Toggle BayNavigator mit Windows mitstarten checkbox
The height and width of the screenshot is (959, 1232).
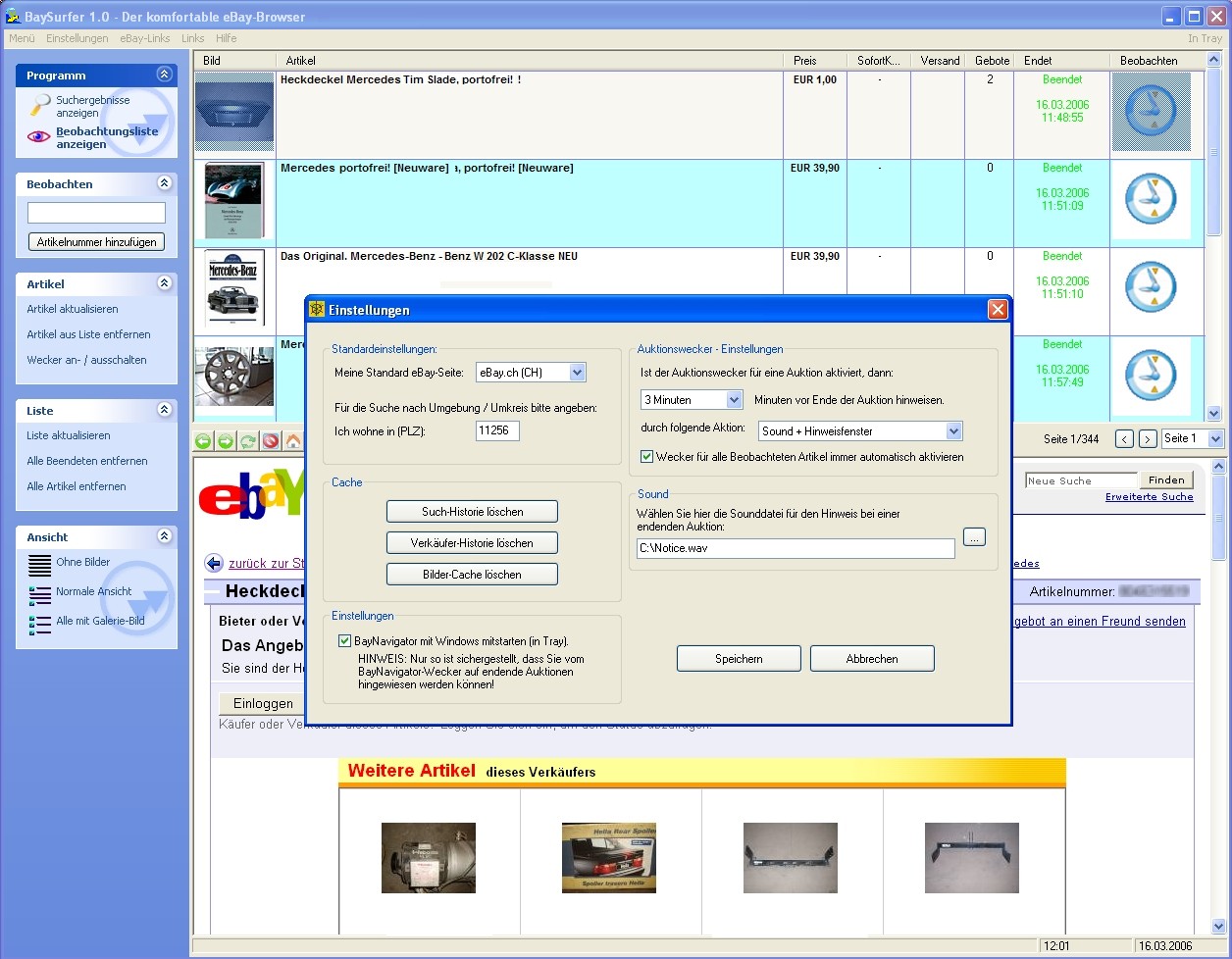pos(344,640)
